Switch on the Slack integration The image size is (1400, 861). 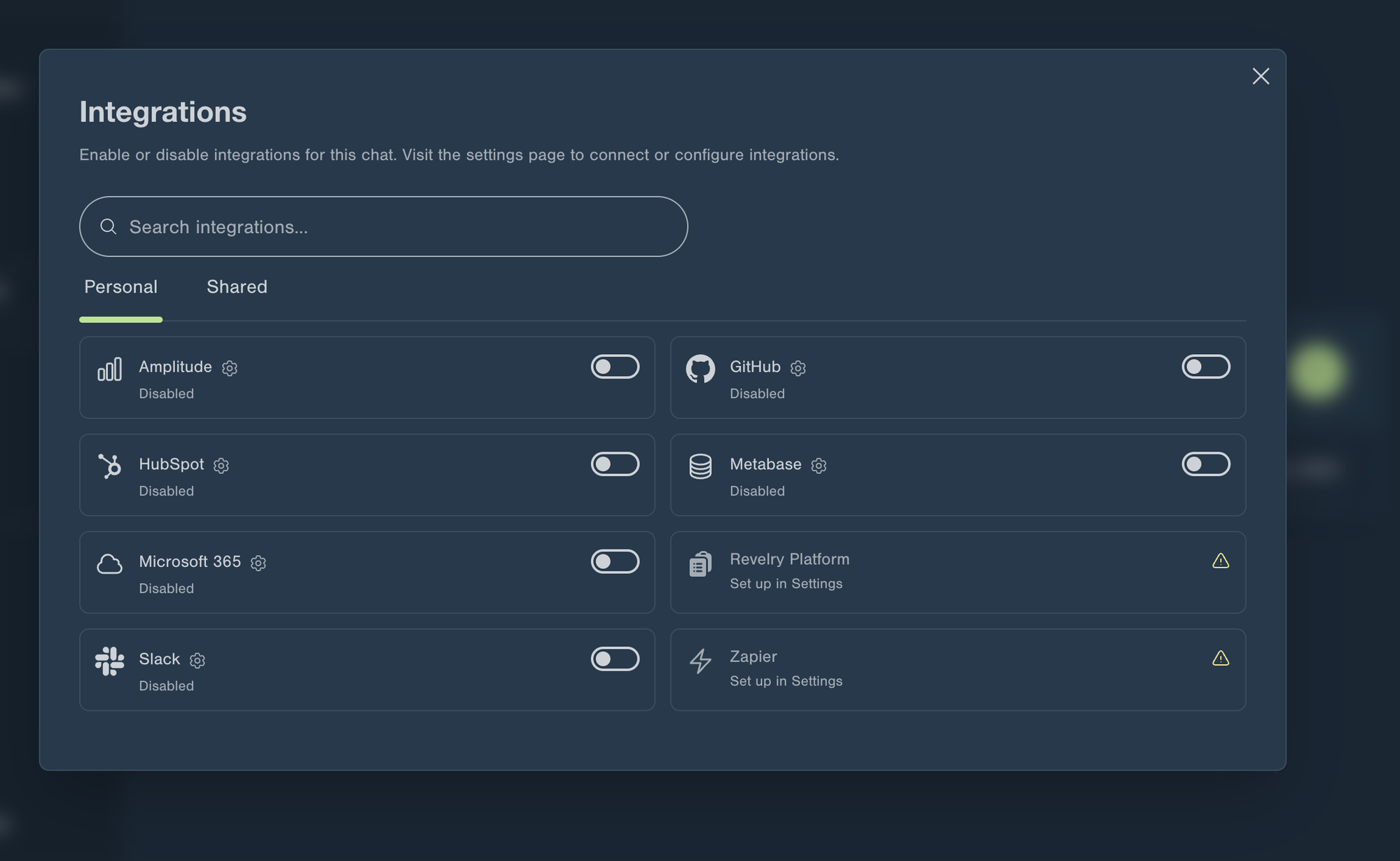pos(615,658)
